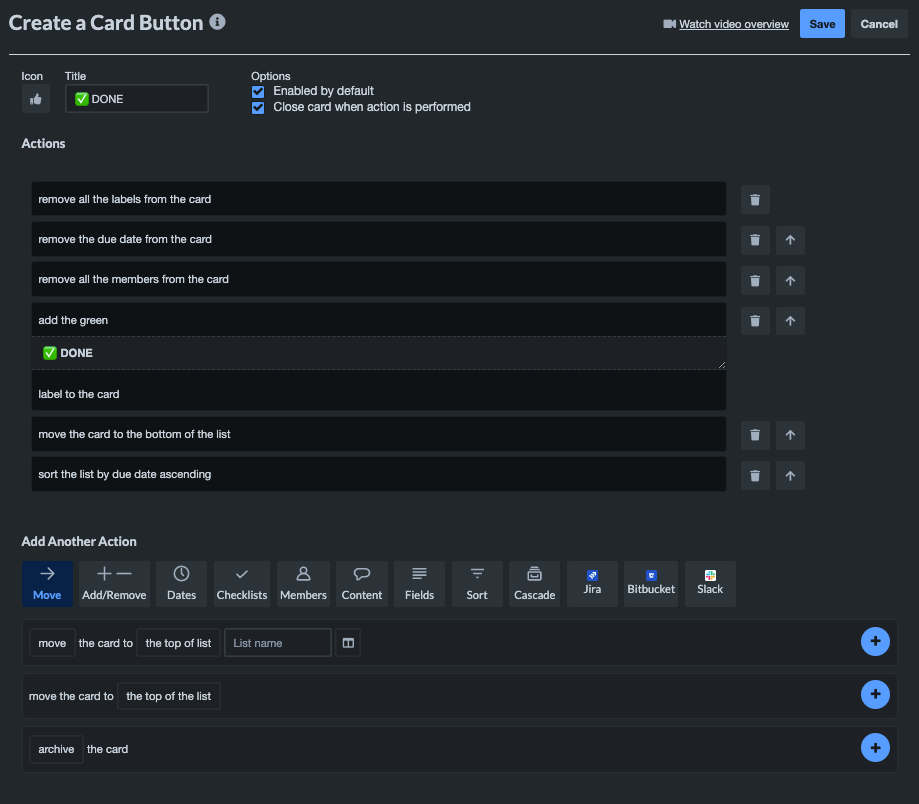
Task: Focus the List name input field
Action: click(278, 643)
